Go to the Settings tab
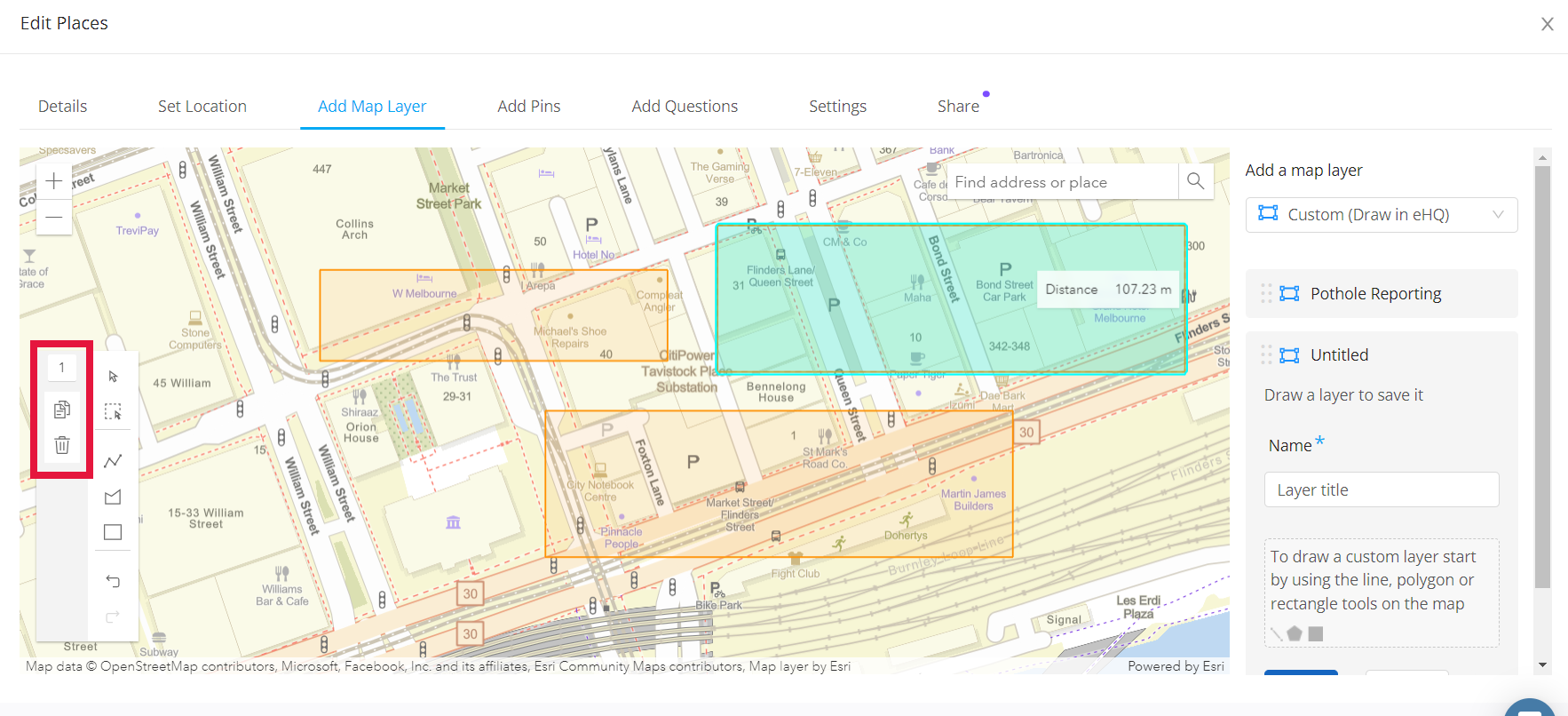Image resolution: width=1568 pixels, height=716 pixels. click(837, 106)
